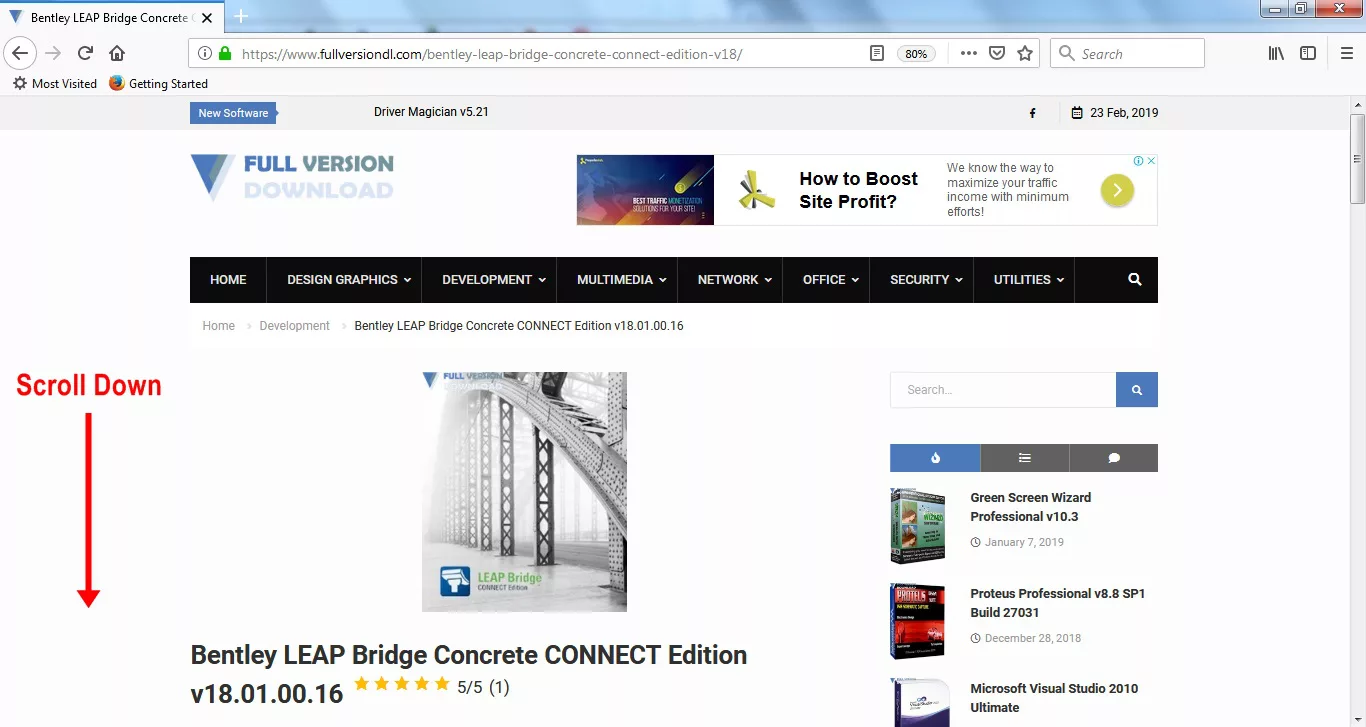Save page to Pocket icon

(997, 54)
